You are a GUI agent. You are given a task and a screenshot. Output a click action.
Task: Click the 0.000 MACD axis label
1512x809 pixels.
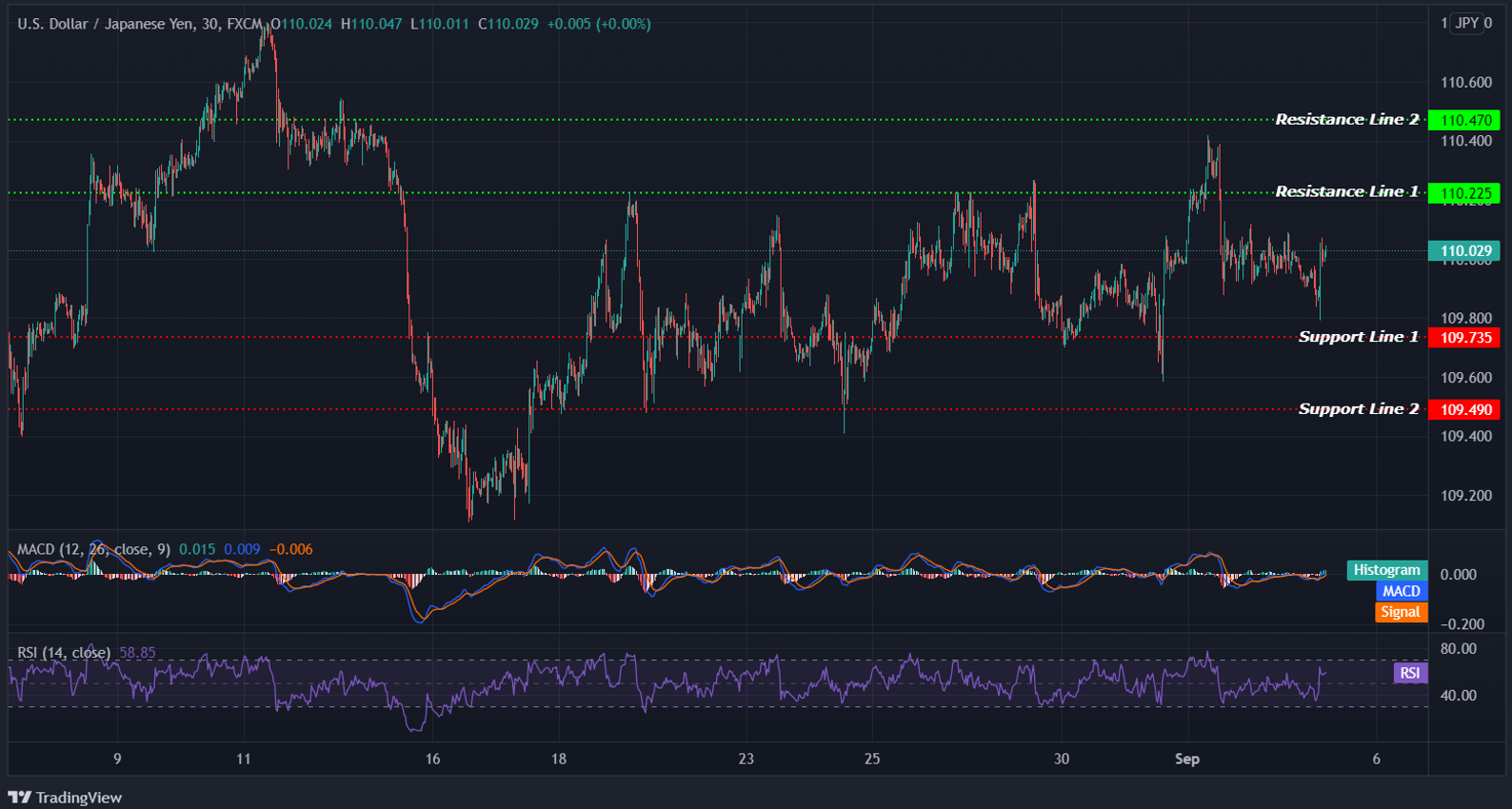[x=1459, y=575]
